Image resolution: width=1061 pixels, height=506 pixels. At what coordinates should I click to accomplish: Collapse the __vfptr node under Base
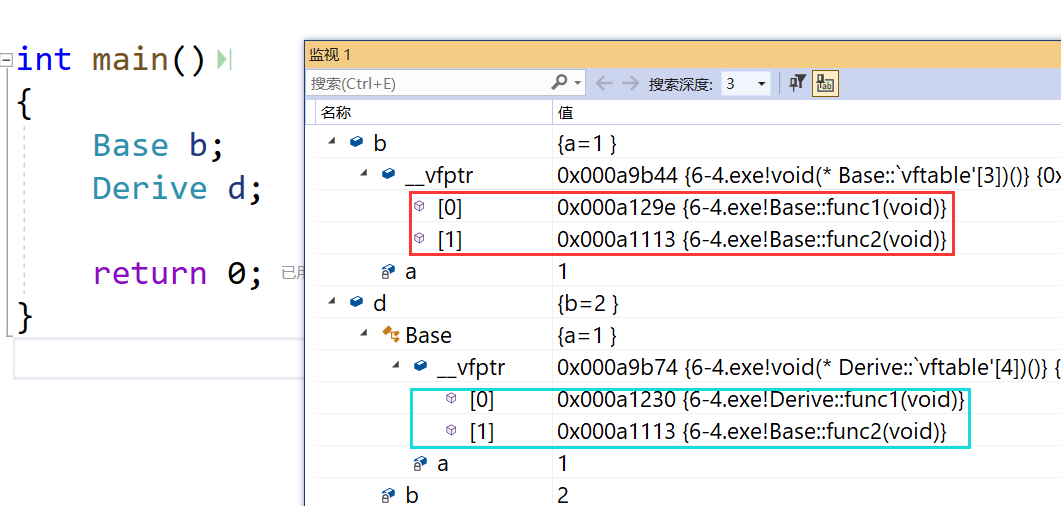397,366
